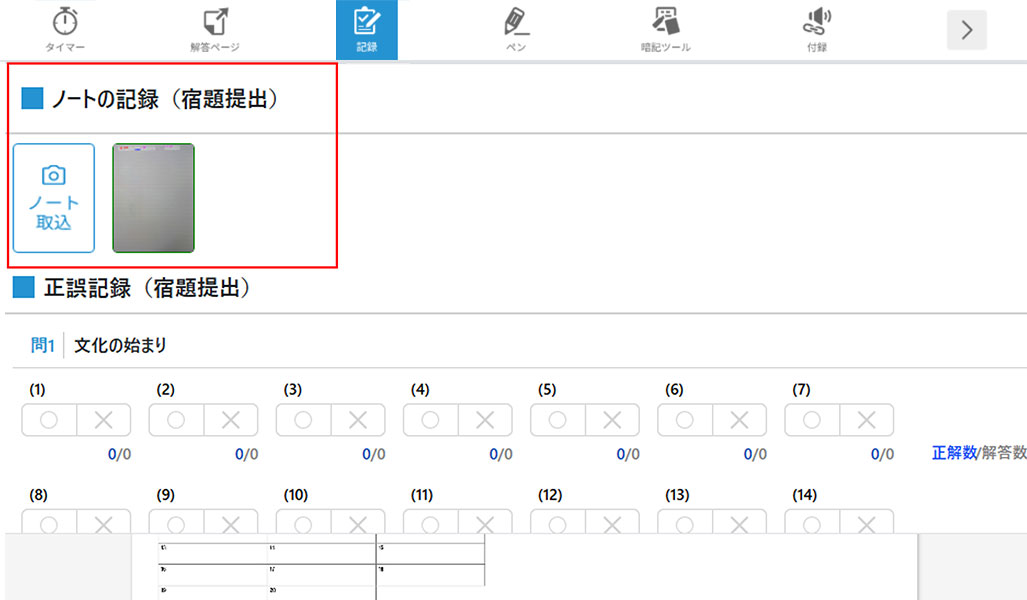Click the 正解数 label link

[954, 453]
